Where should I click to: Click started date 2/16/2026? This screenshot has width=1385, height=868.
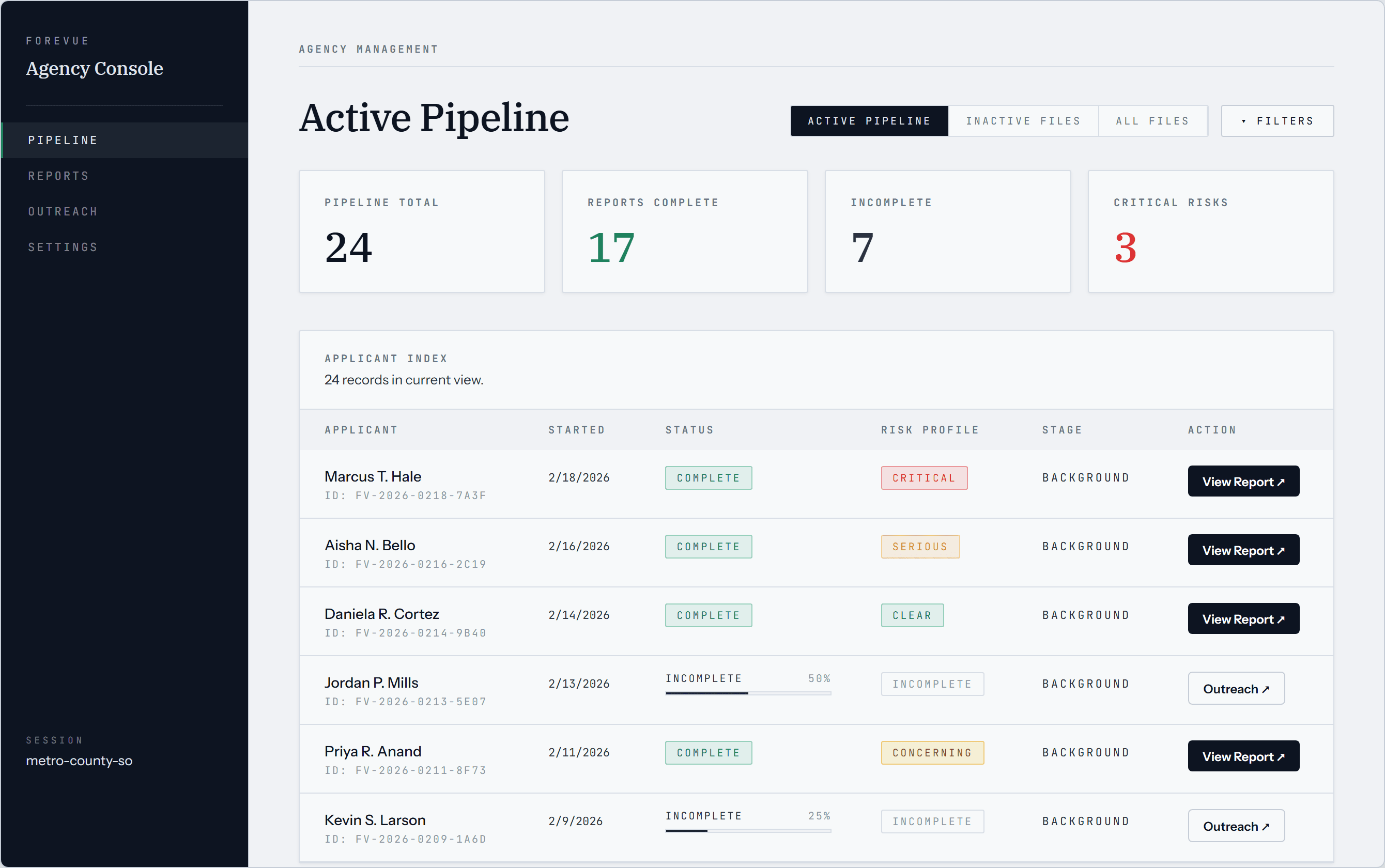click(x=579, y=547)
